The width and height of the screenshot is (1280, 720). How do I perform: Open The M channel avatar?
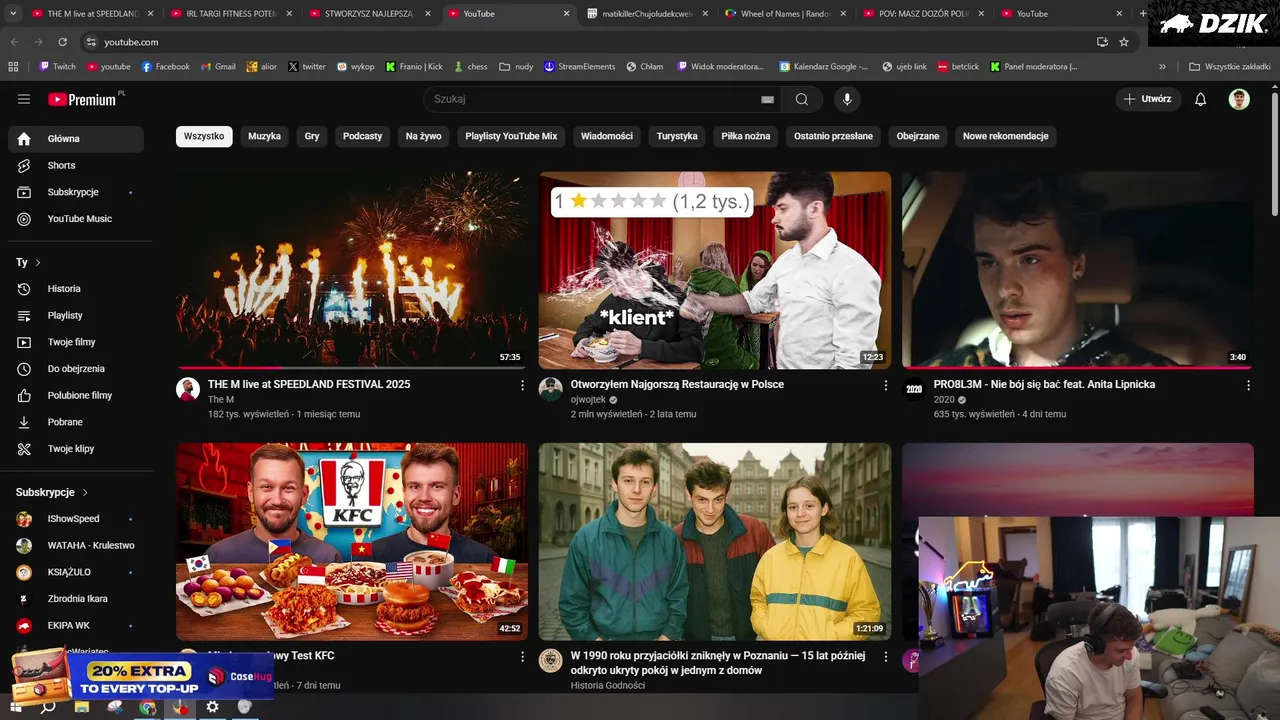pos(188,389)
